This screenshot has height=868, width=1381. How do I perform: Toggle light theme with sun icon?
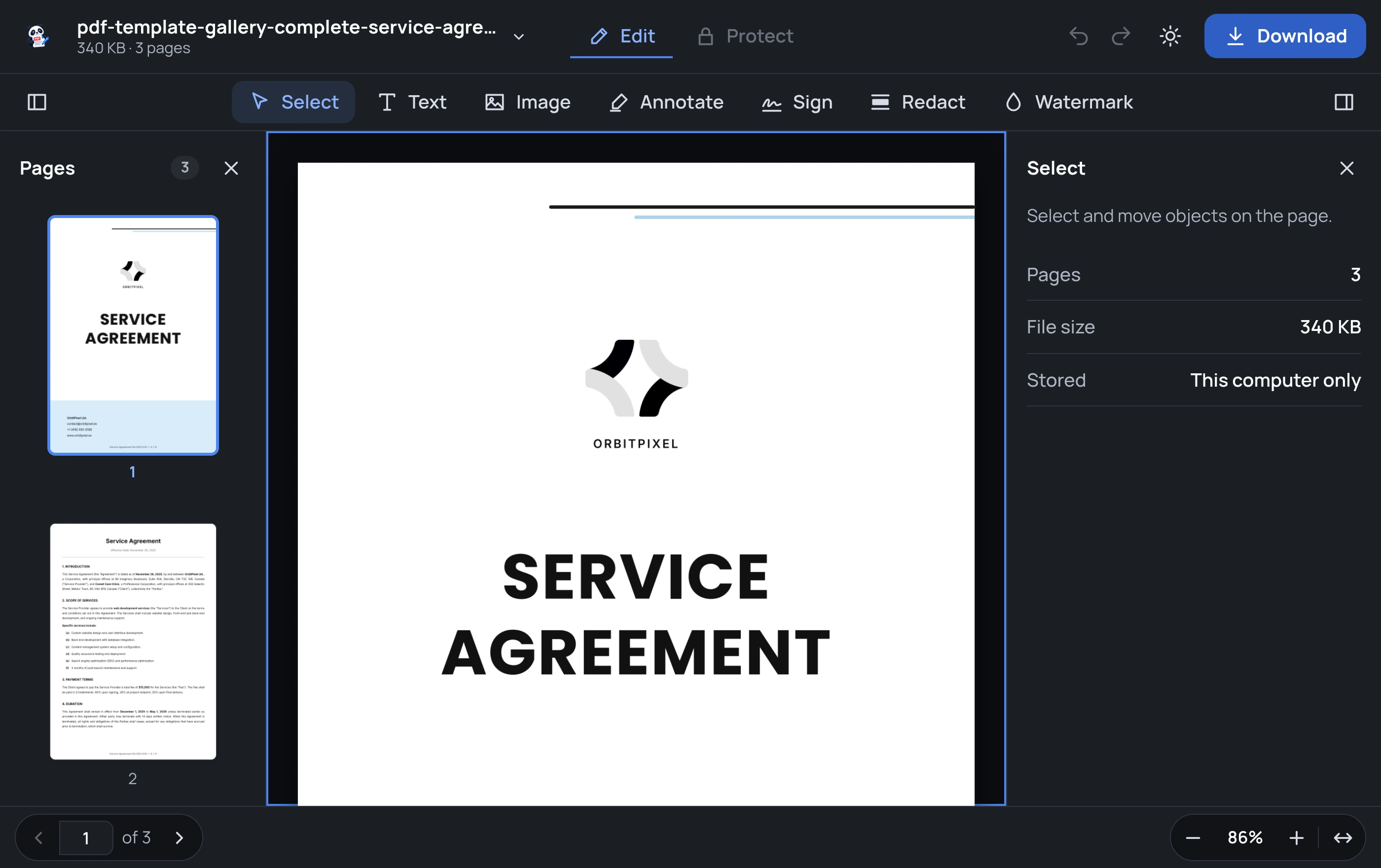click(1170, 36)
